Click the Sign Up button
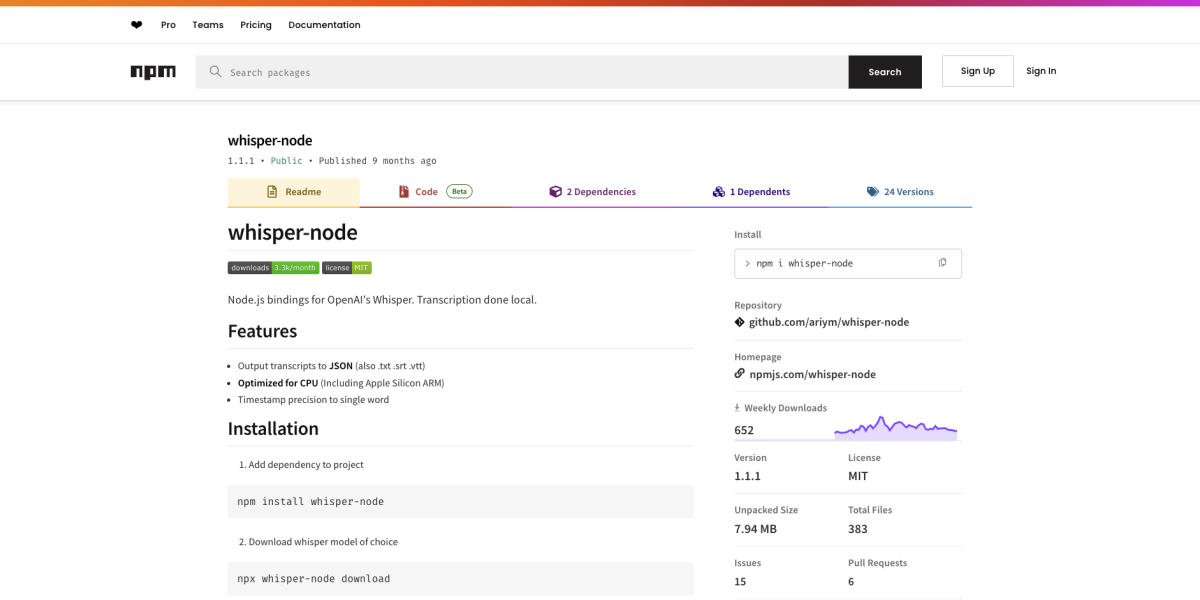Screen dimensions: 1200x600 tap(977, 70)
